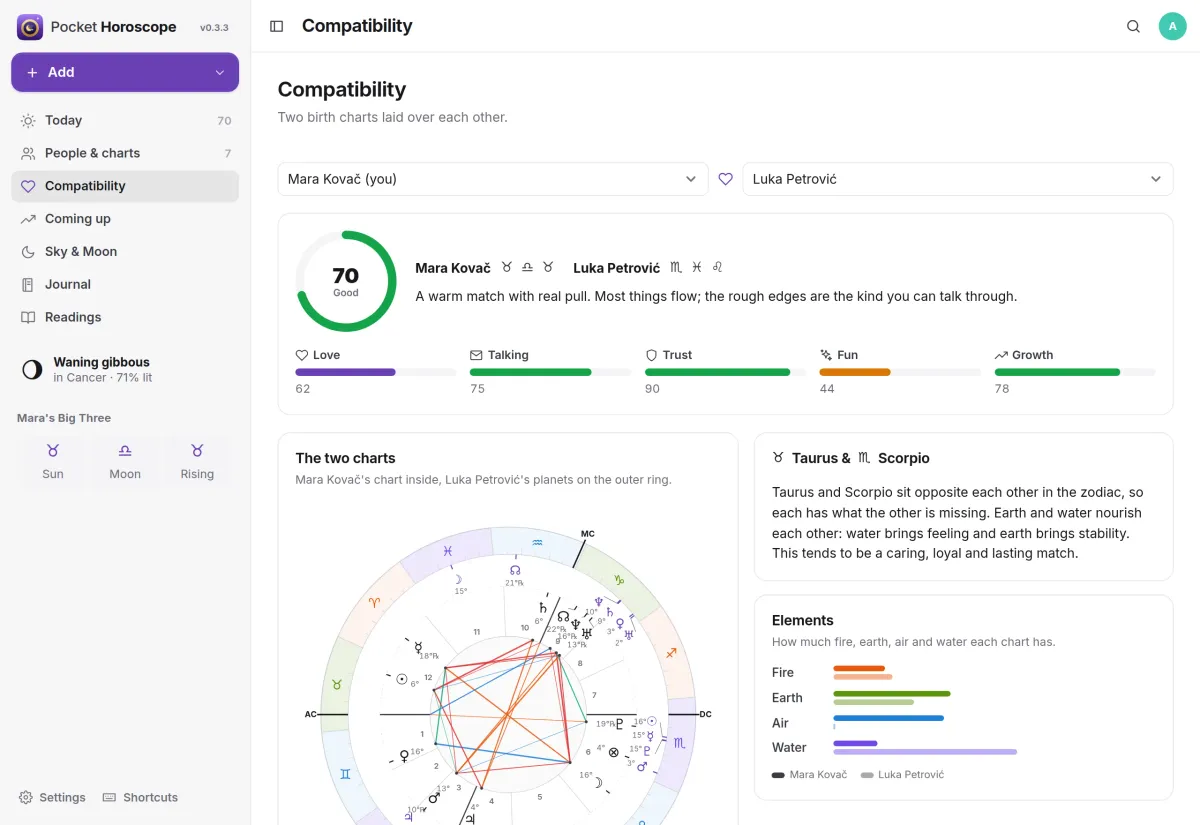1200x825 pixels.
Task: Click the AC marker on chart
Action: pos(311,714)
